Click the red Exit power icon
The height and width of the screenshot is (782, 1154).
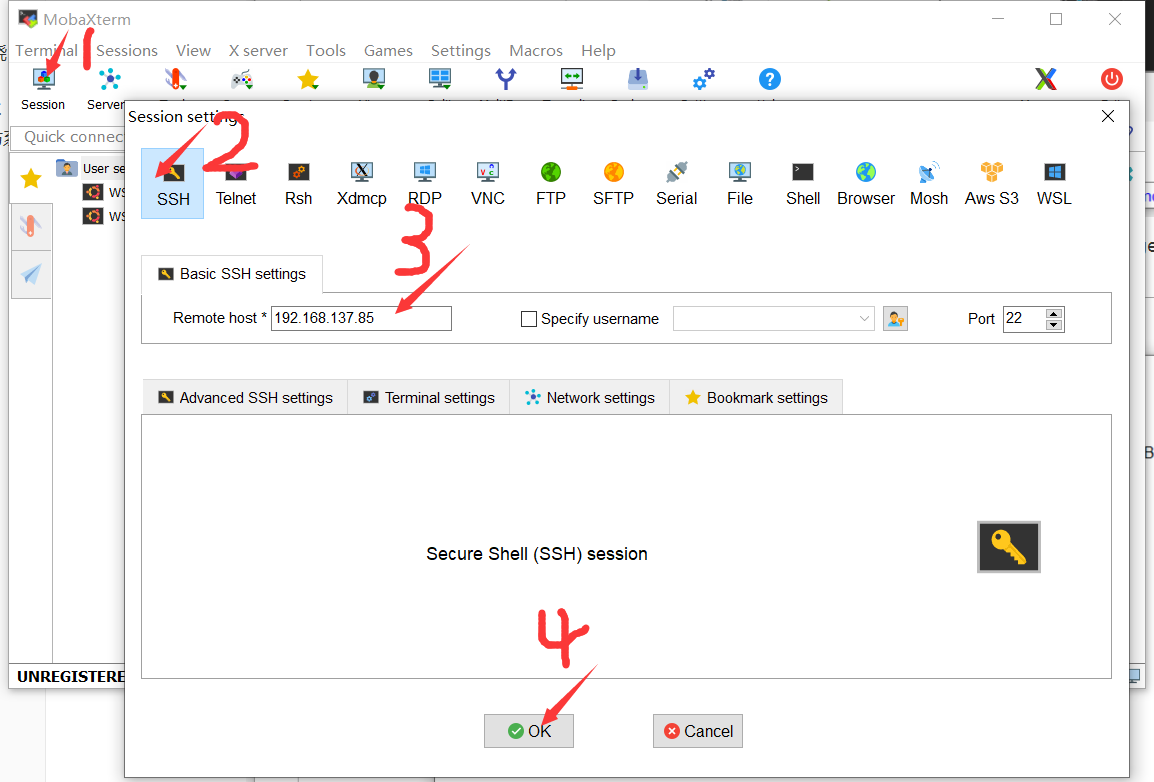tap(1111, 79)
